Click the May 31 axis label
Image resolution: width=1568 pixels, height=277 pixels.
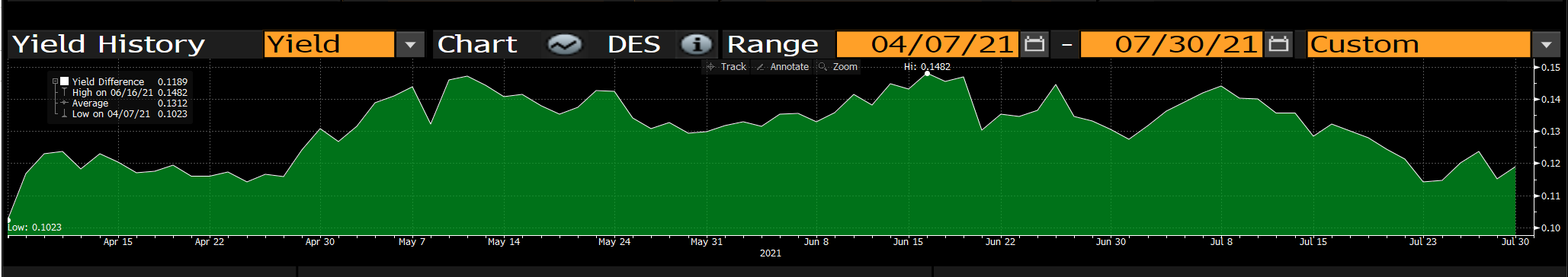coord(706,242)
